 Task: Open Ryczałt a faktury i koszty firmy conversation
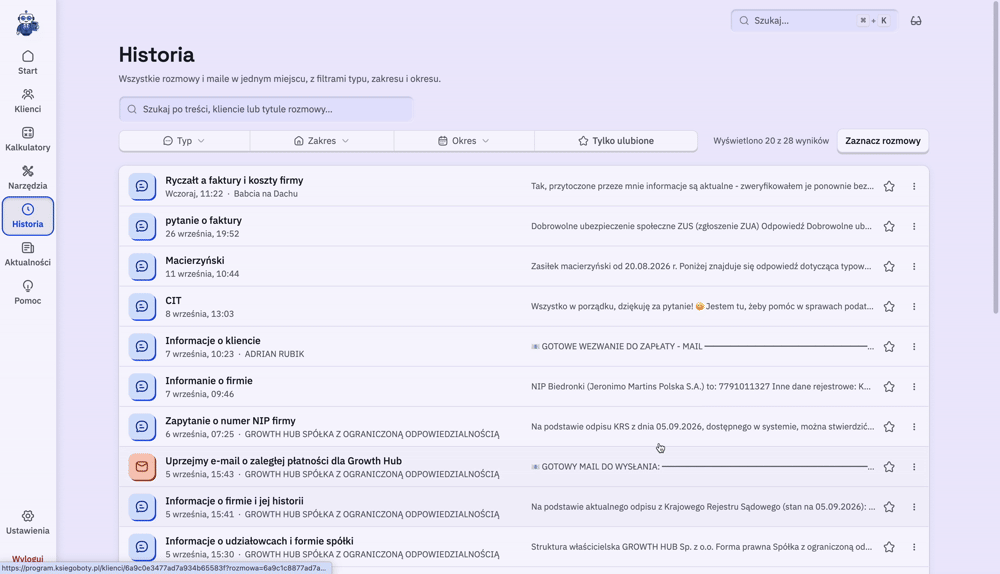click(x=524, y=186)
